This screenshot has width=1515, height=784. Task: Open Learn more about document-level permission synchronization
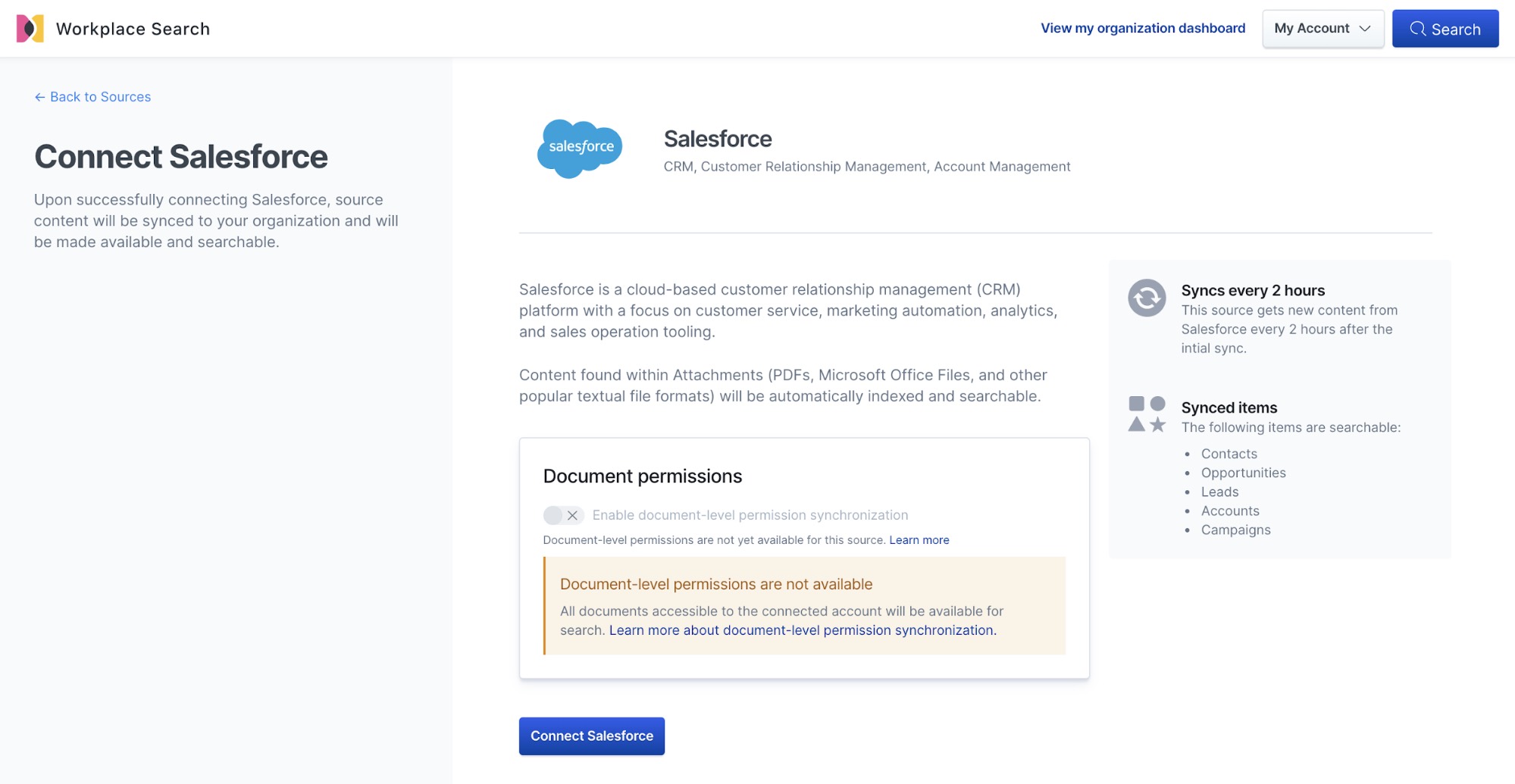click(x=803, y=630)
